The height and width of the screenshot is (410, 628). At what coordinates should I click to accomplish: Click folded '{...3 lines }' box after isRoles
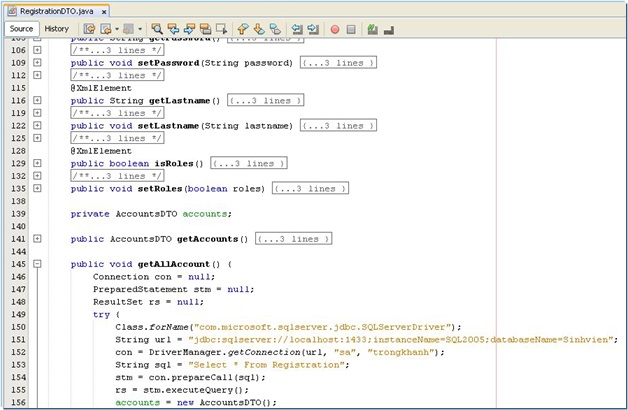tap(249, 163)
